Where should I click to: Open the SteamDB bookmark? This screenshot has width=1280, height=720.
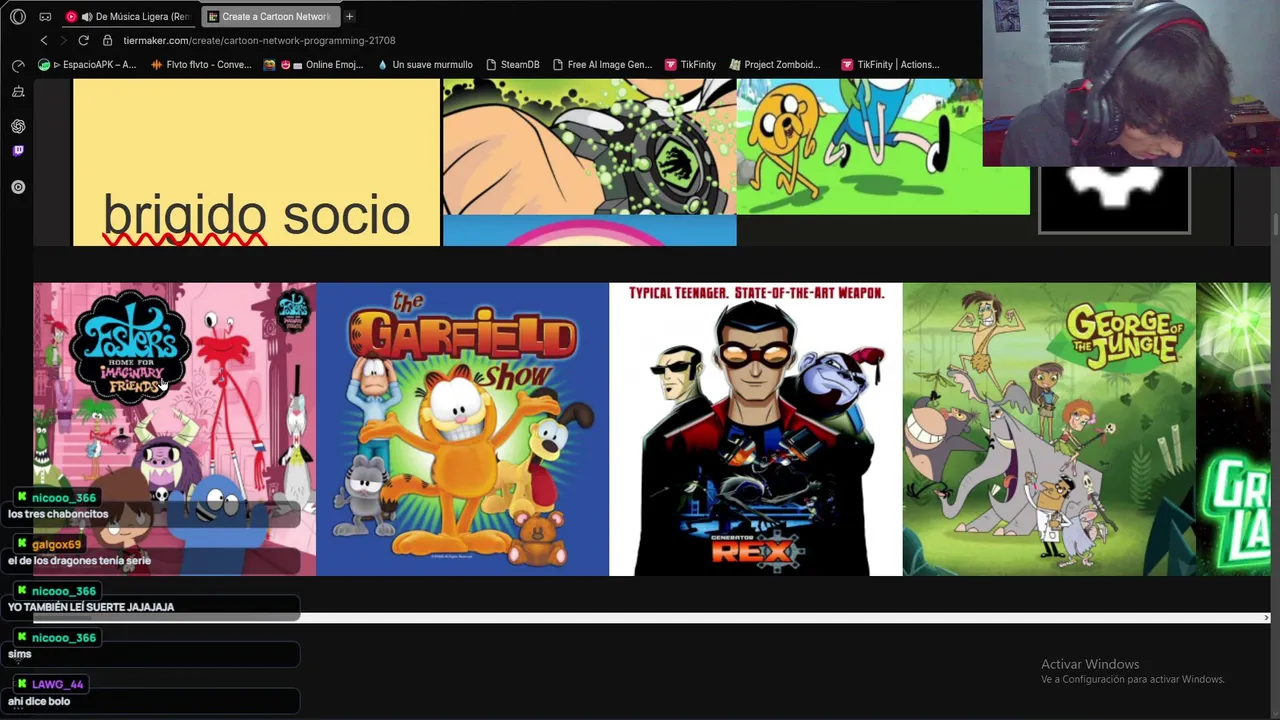[513, 64]
